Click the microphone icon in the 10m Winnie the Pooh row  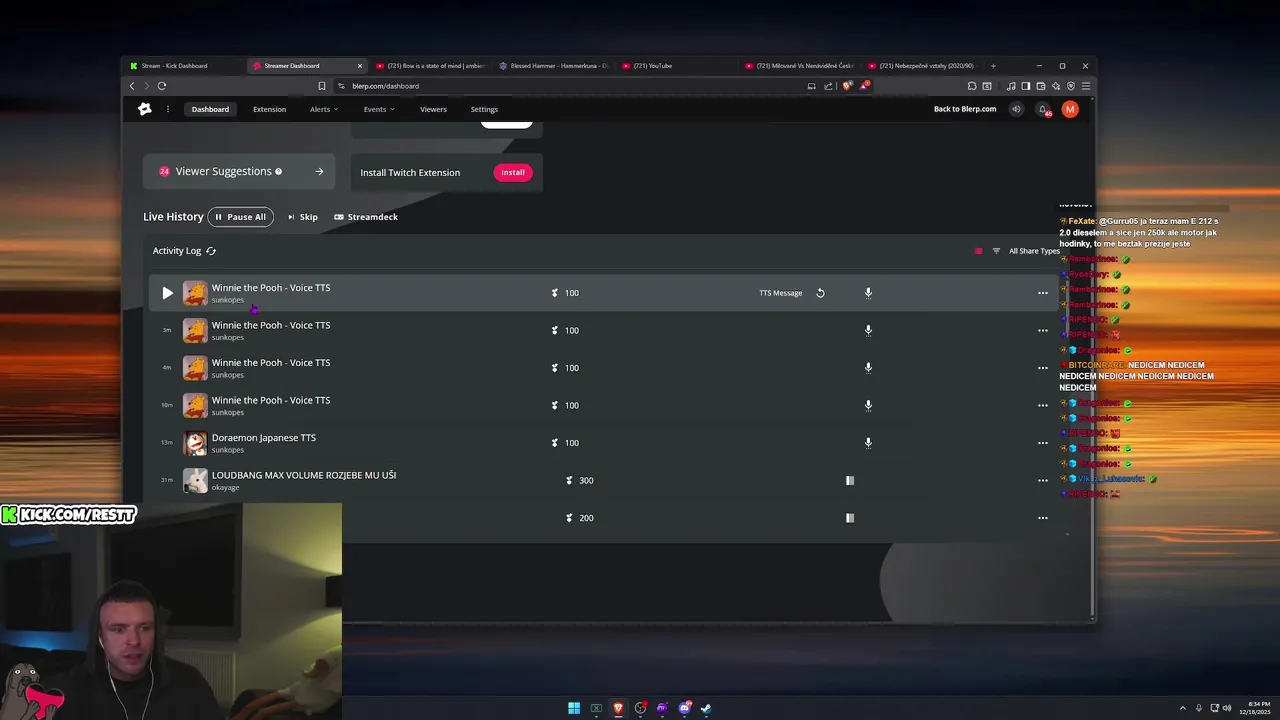coord(868,405)
